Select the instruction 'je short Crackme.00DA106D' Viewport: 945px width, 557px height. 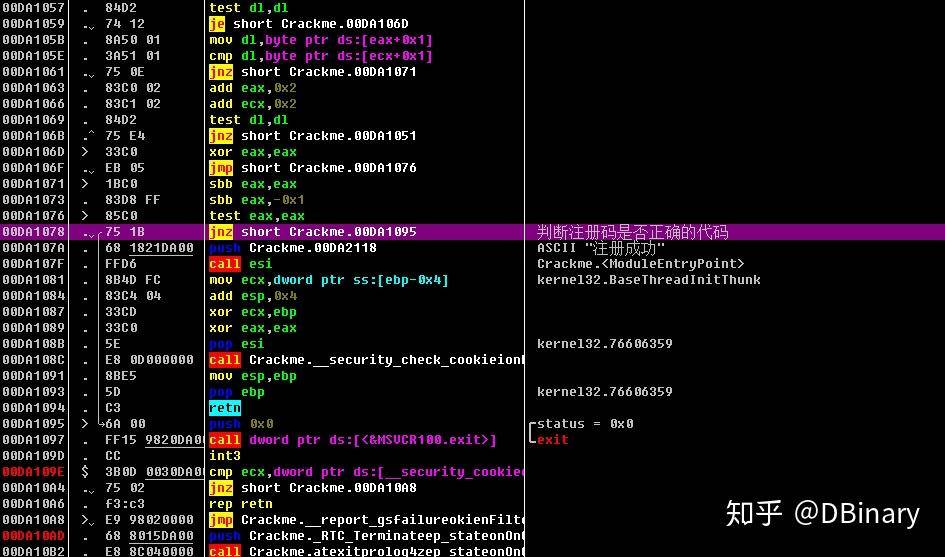(309, 24)
